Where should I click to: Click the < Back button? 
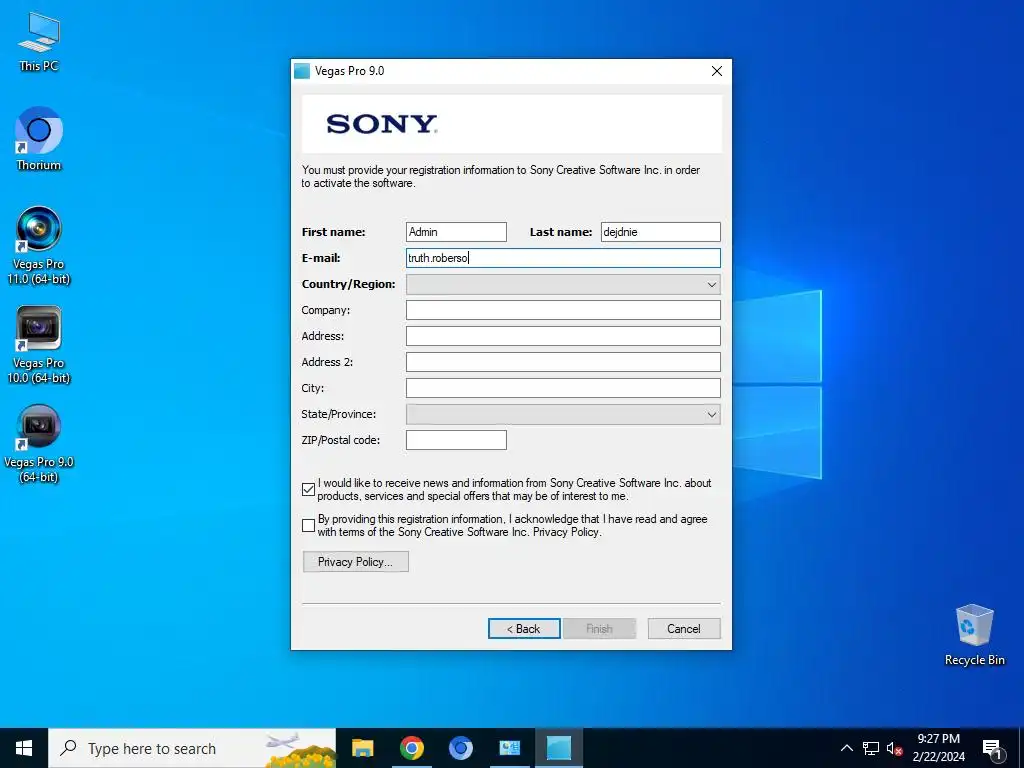[524, 628]
